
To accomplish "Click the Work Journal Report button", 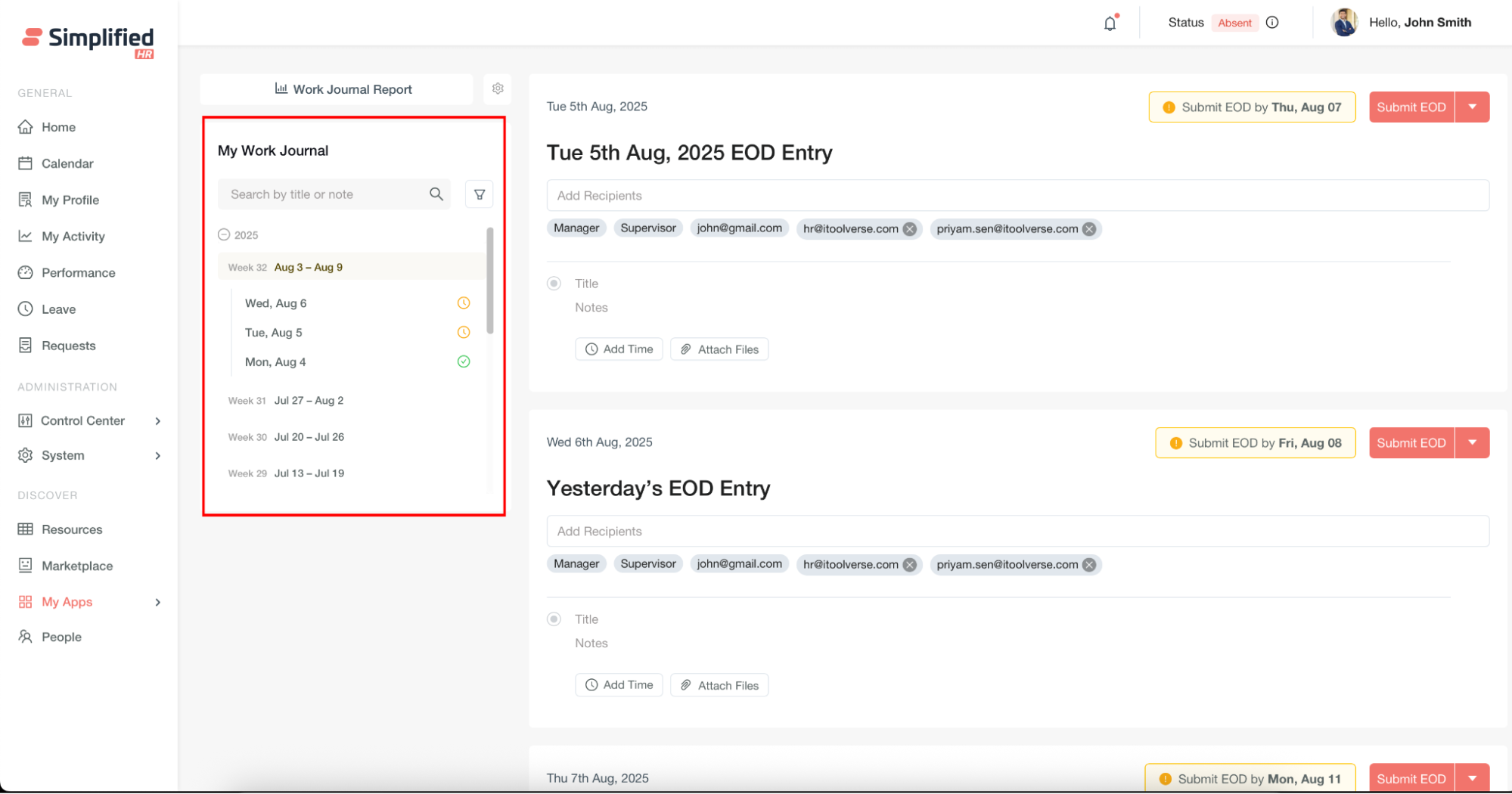I will pos(343,89).
